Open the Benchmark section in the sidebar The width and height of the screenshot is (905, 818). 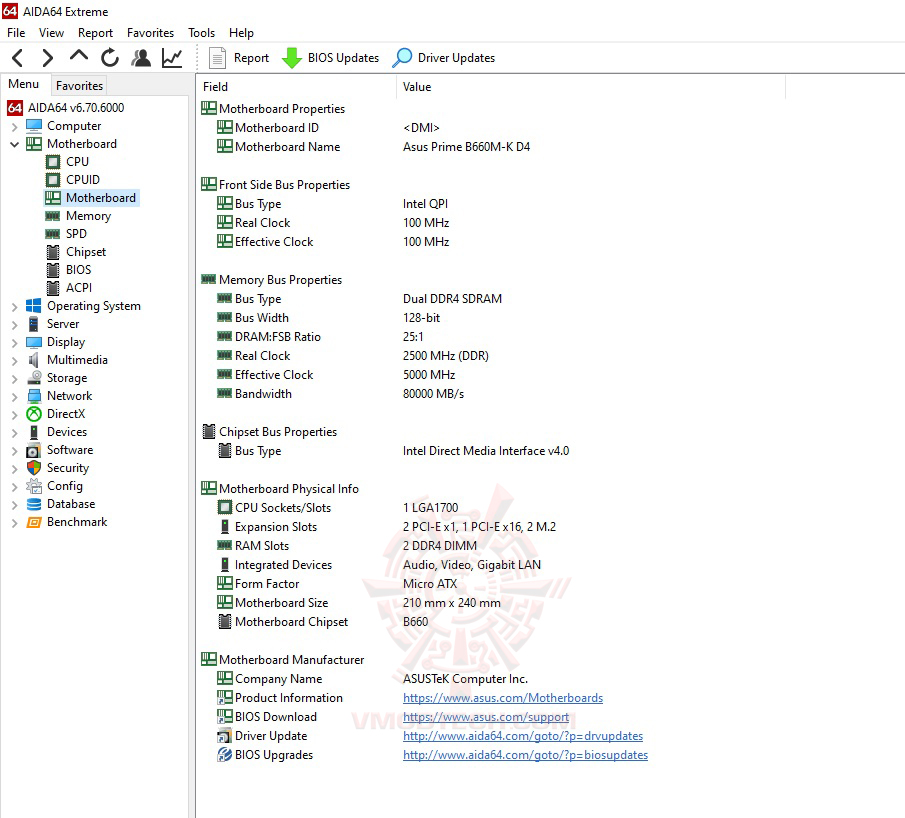77,521
